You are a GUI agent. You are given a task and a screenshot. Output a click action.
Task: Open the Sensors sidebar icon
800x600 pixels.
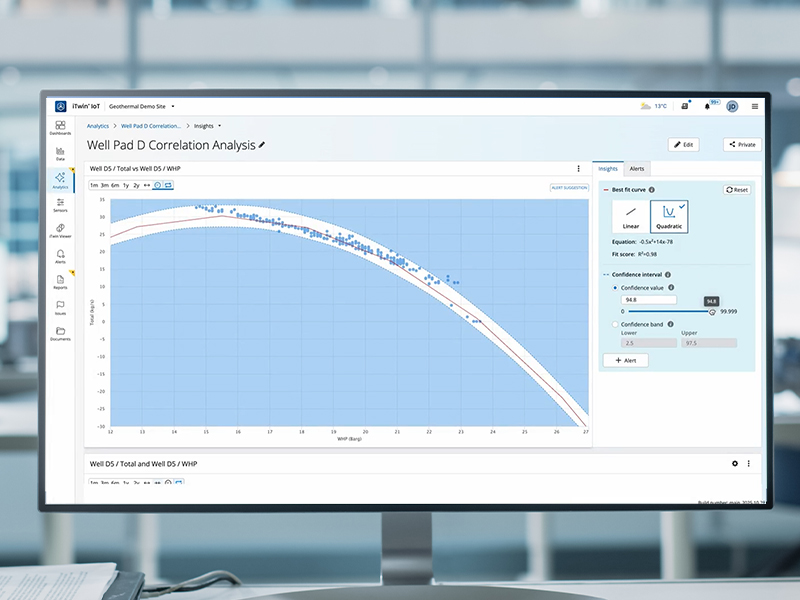pos(60,203)
